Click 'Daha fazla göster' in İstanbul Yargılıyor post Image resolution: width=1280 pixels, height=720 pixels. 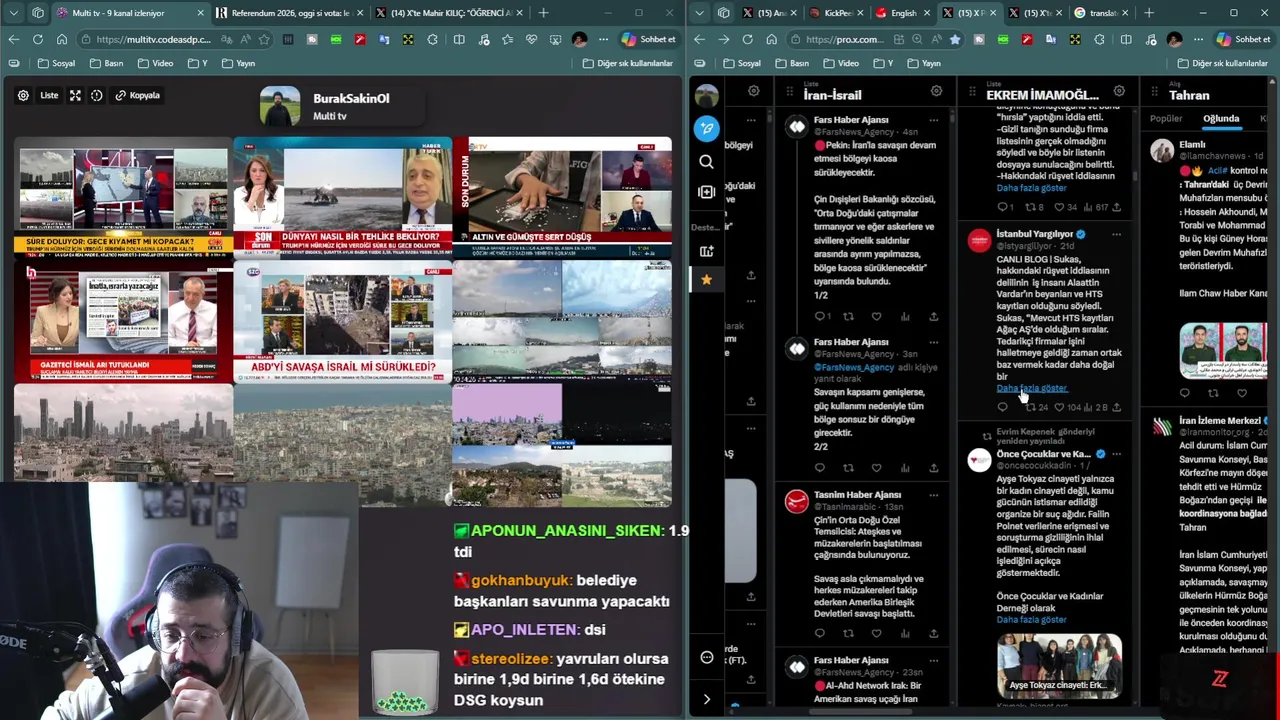pos(1032,388)
